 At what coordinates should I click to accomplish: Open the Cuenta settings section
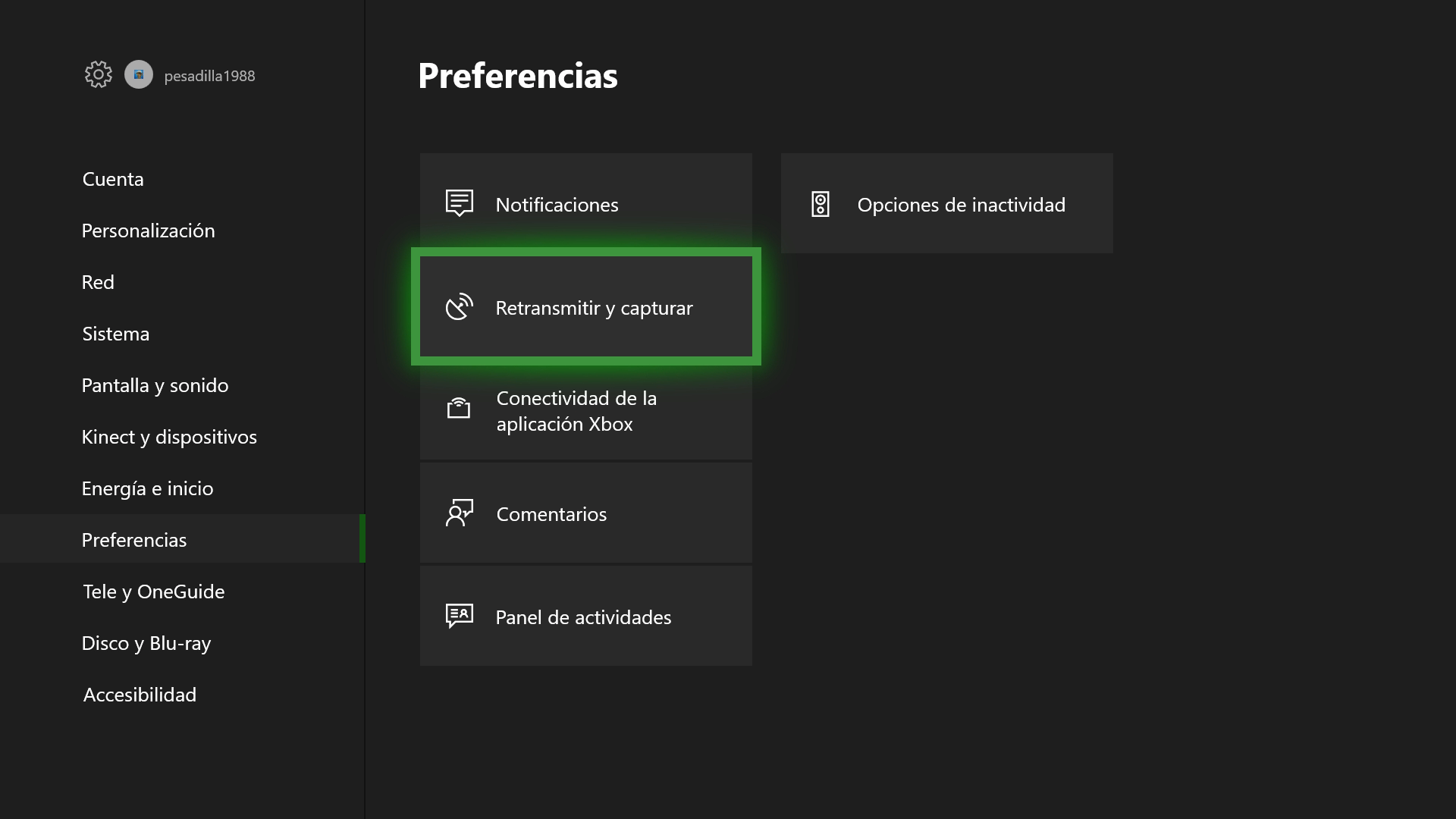(113, 179)
